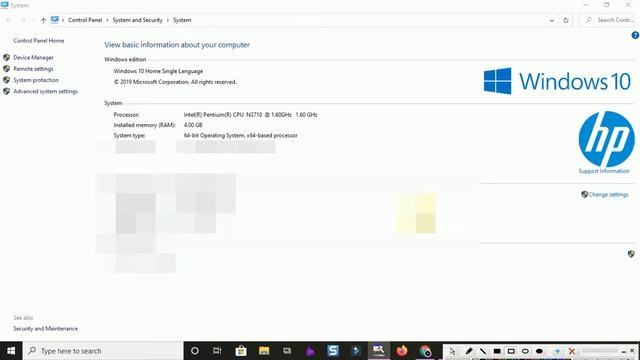Open File Explorer from taskbar

[x=264, y=351]
